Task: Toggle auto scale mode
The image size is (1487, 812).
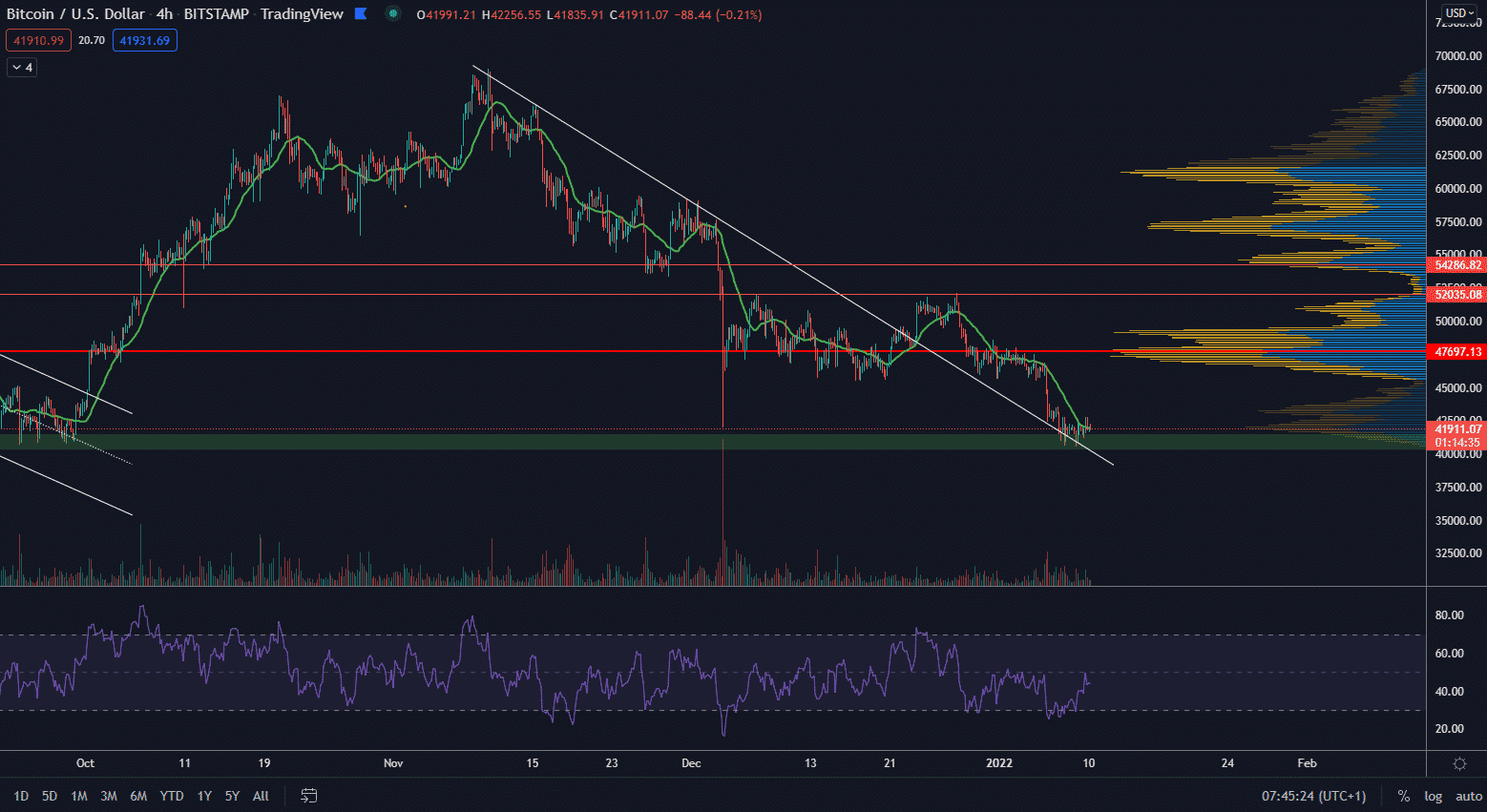Action: (x=1468, y=795)
